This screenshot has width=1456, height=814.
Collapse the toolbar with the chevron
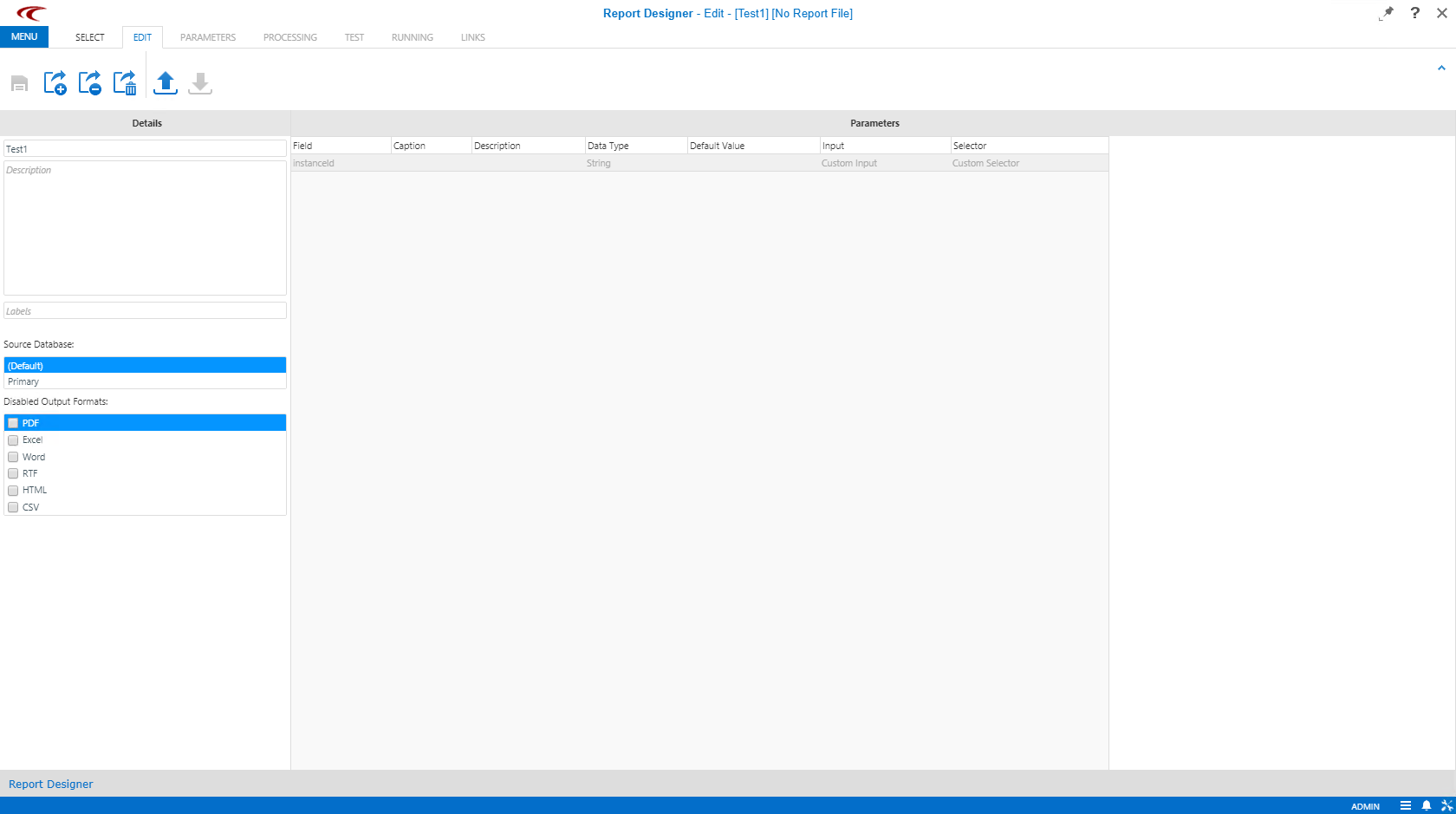click(1441, 67)
